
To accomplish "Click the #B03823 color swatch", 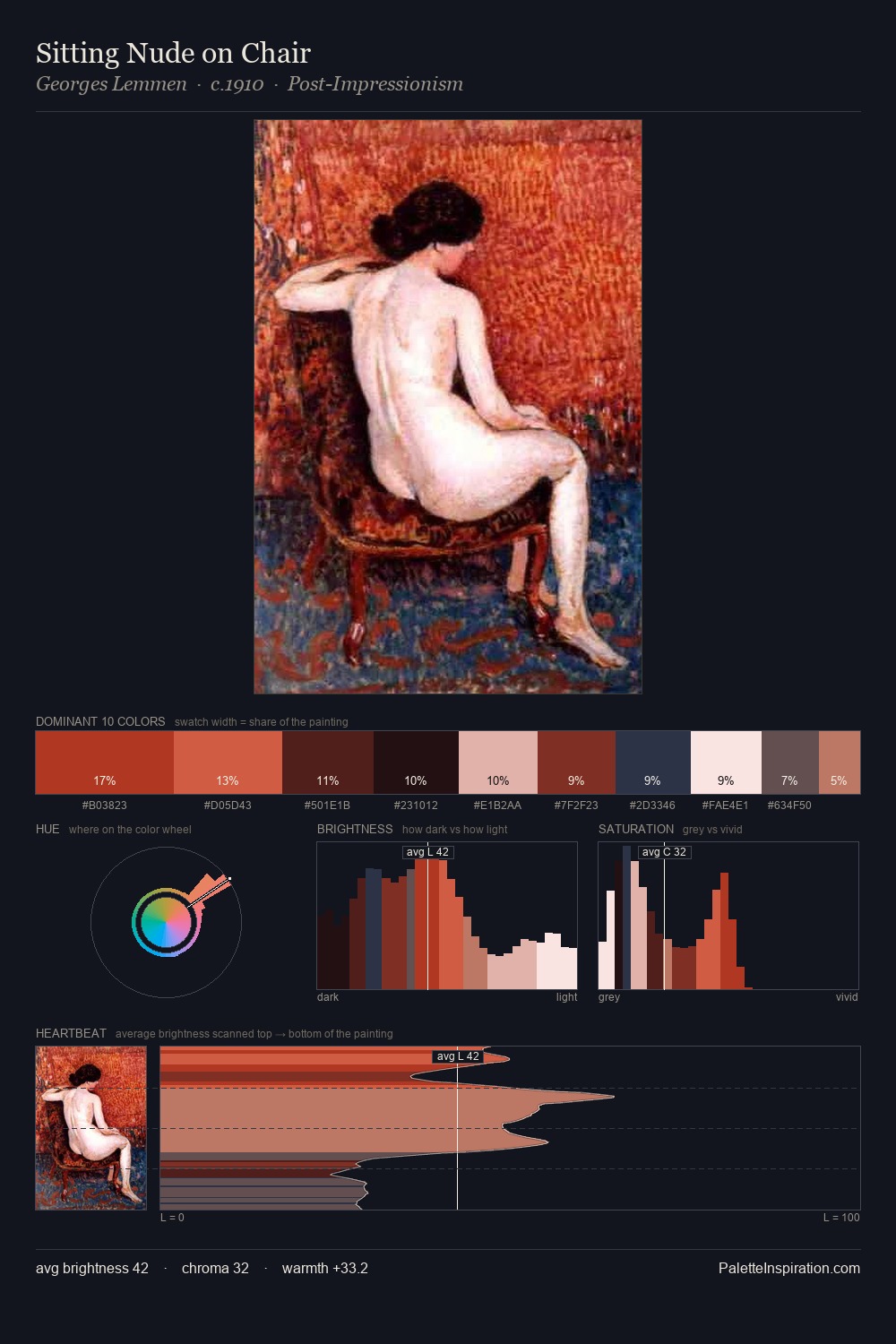I will click(x=105, y=762).
